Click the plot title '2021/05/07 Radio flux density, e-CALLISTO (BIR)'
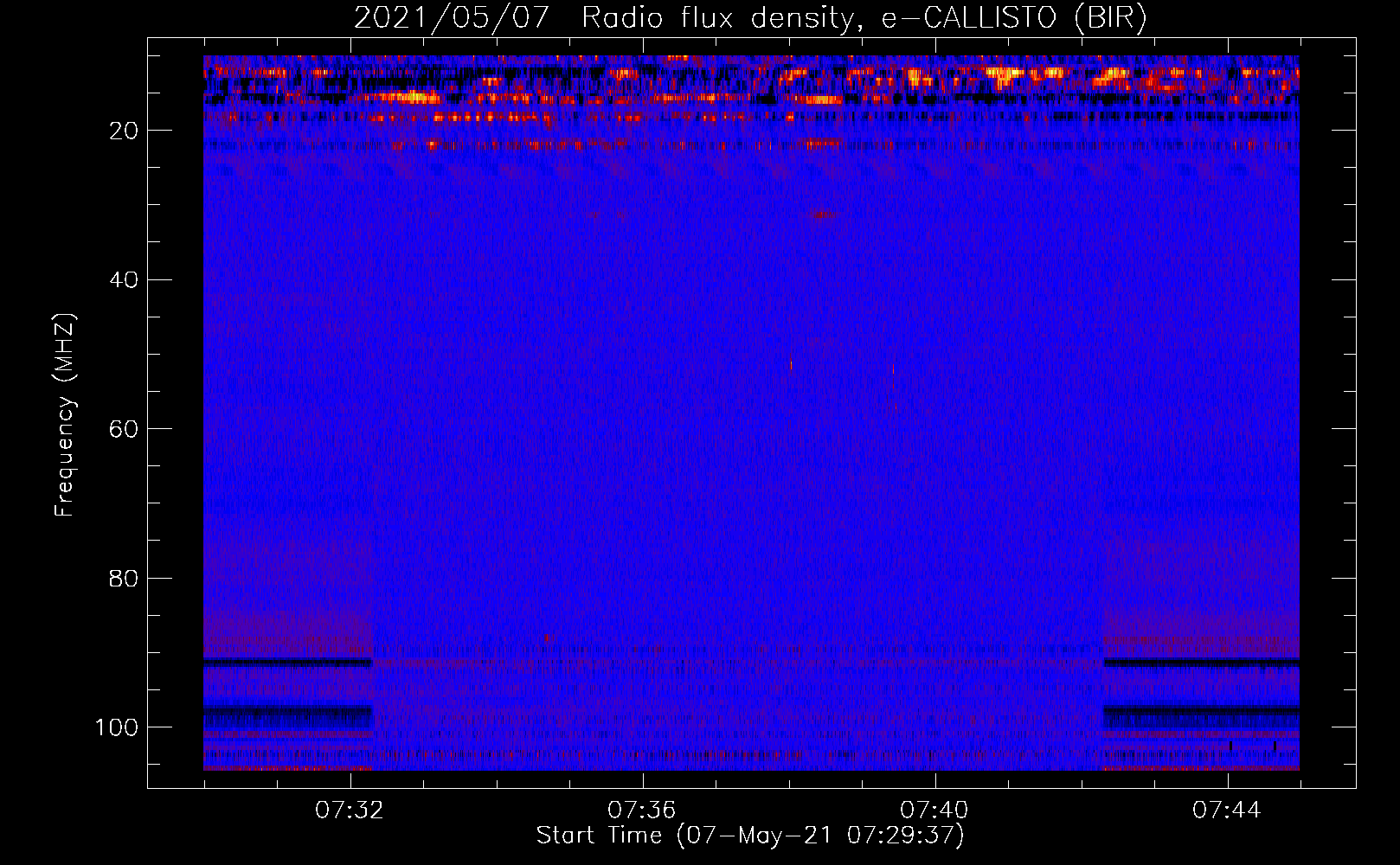 (x=751, y=18)
